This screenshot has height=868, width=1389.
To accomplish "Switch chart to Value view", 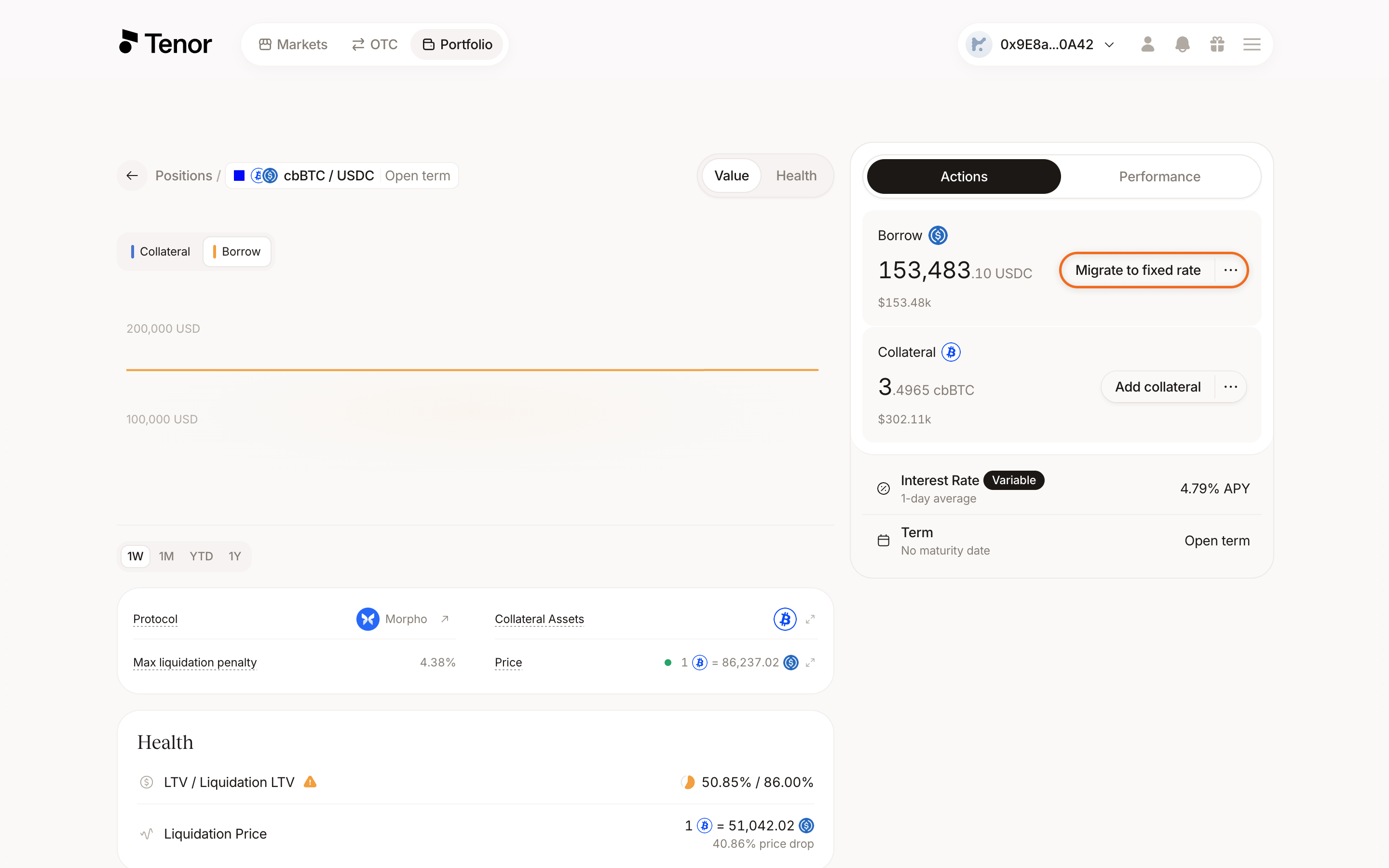I will (x=731, y=176).
